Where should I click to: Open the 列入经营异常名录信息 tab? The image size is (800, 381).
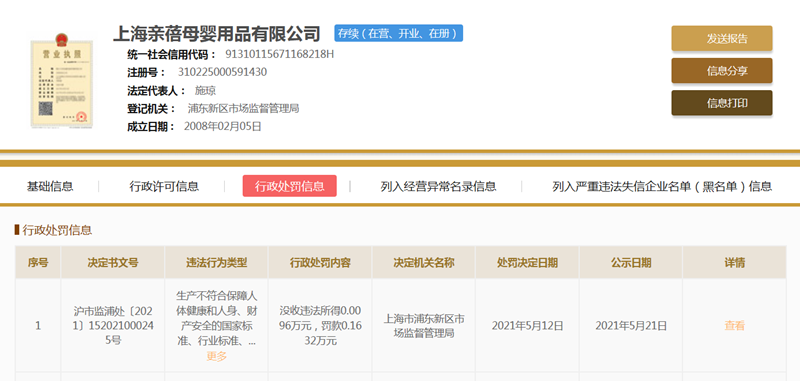point(438,186)
